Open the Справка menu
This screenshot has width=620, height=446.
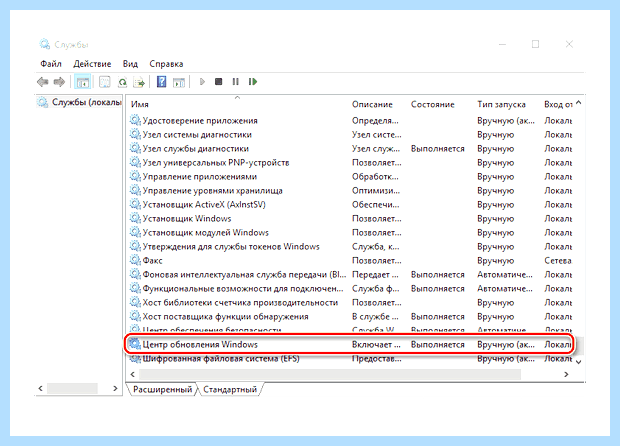point(166,64)
